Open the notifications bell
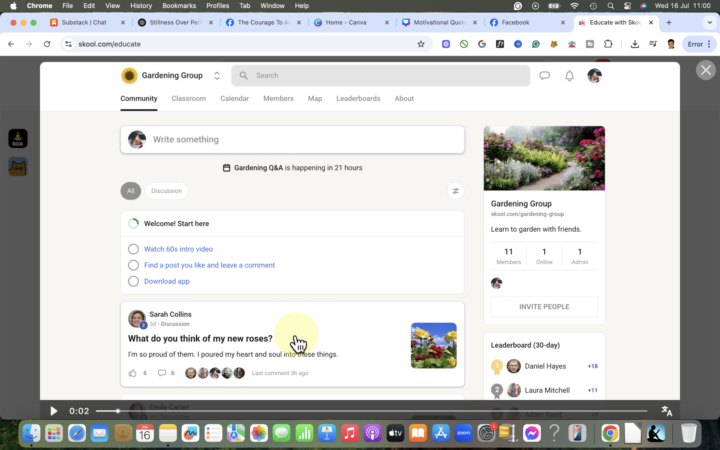 click(569, 76)
